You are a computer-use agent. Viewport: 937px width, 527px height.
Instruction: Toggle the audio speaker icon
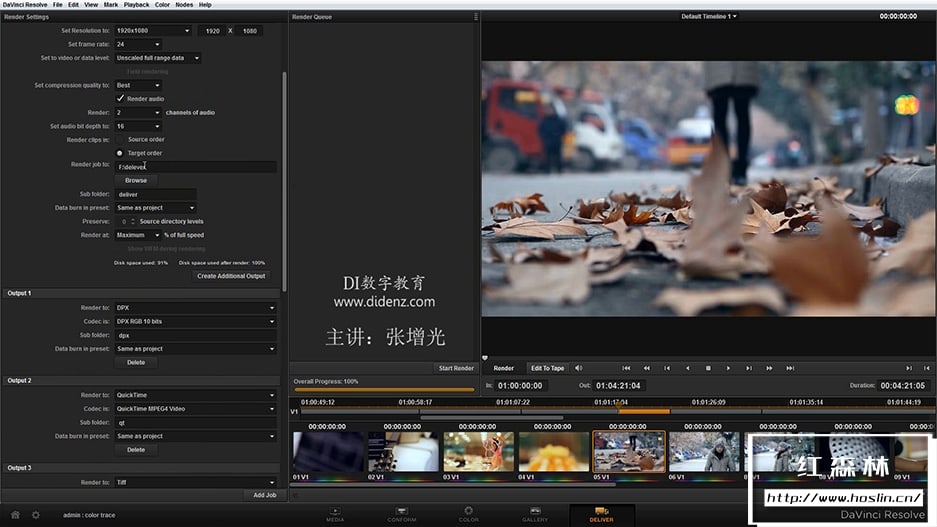point(578,368)
